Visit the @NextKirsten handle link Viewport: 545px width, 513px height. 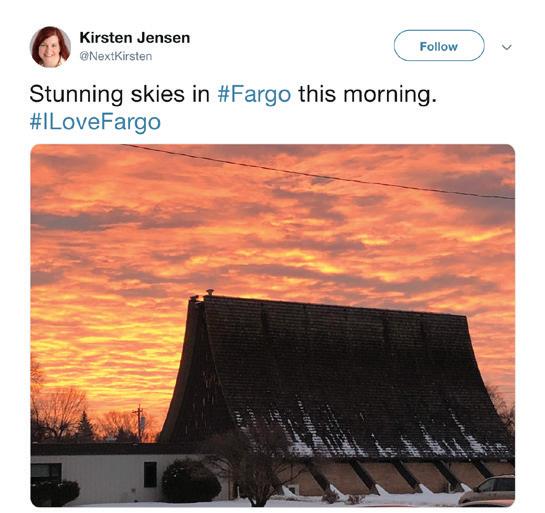pyautogui.click(x=116, y=56)
